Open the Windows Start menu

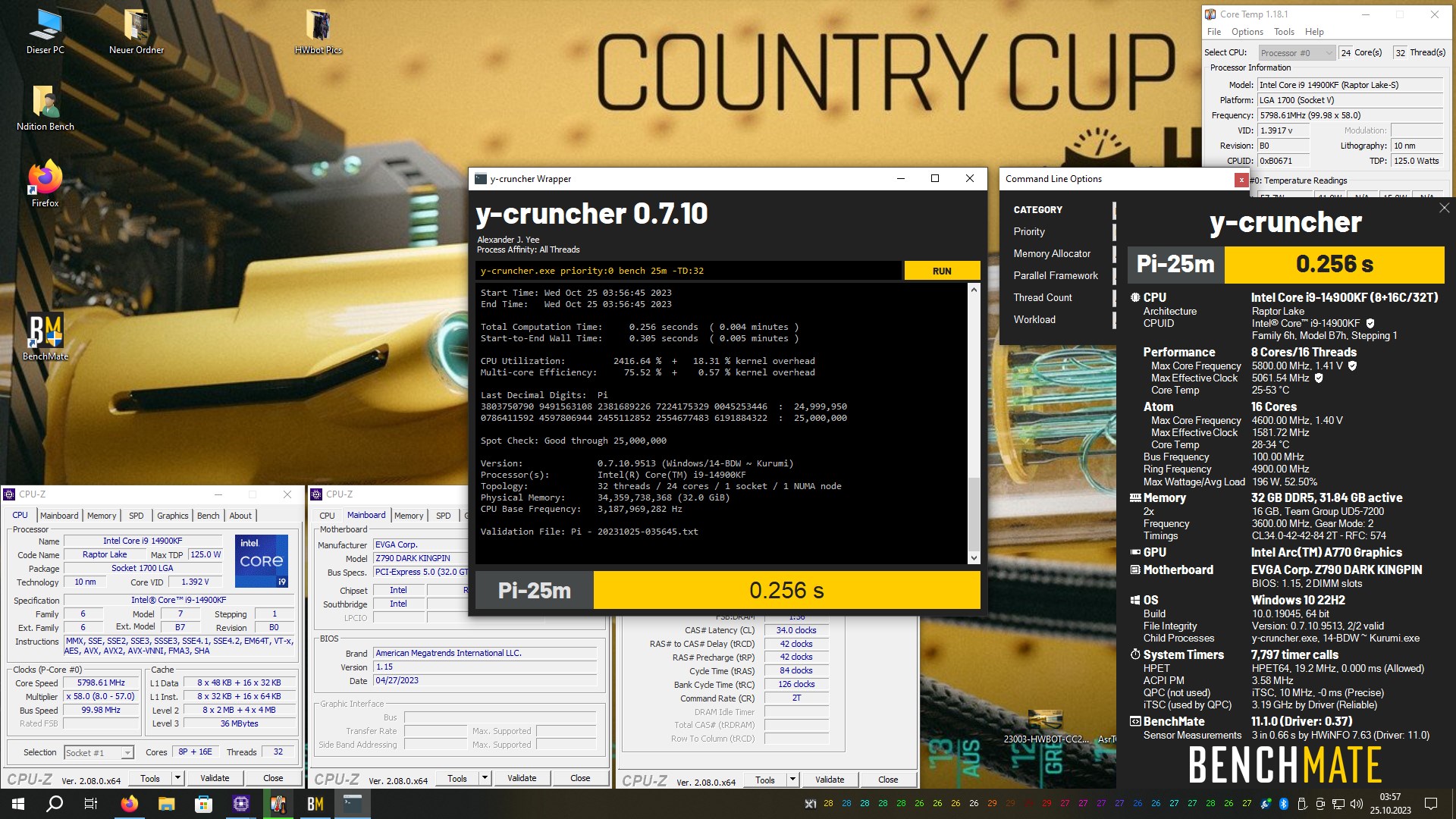click(18, 804)
